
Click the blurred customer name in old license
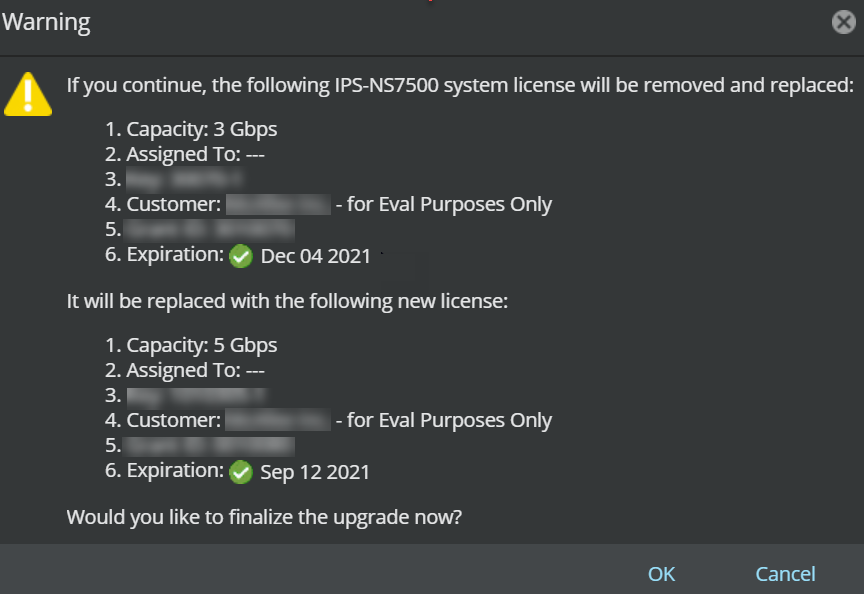coord(278,204)
